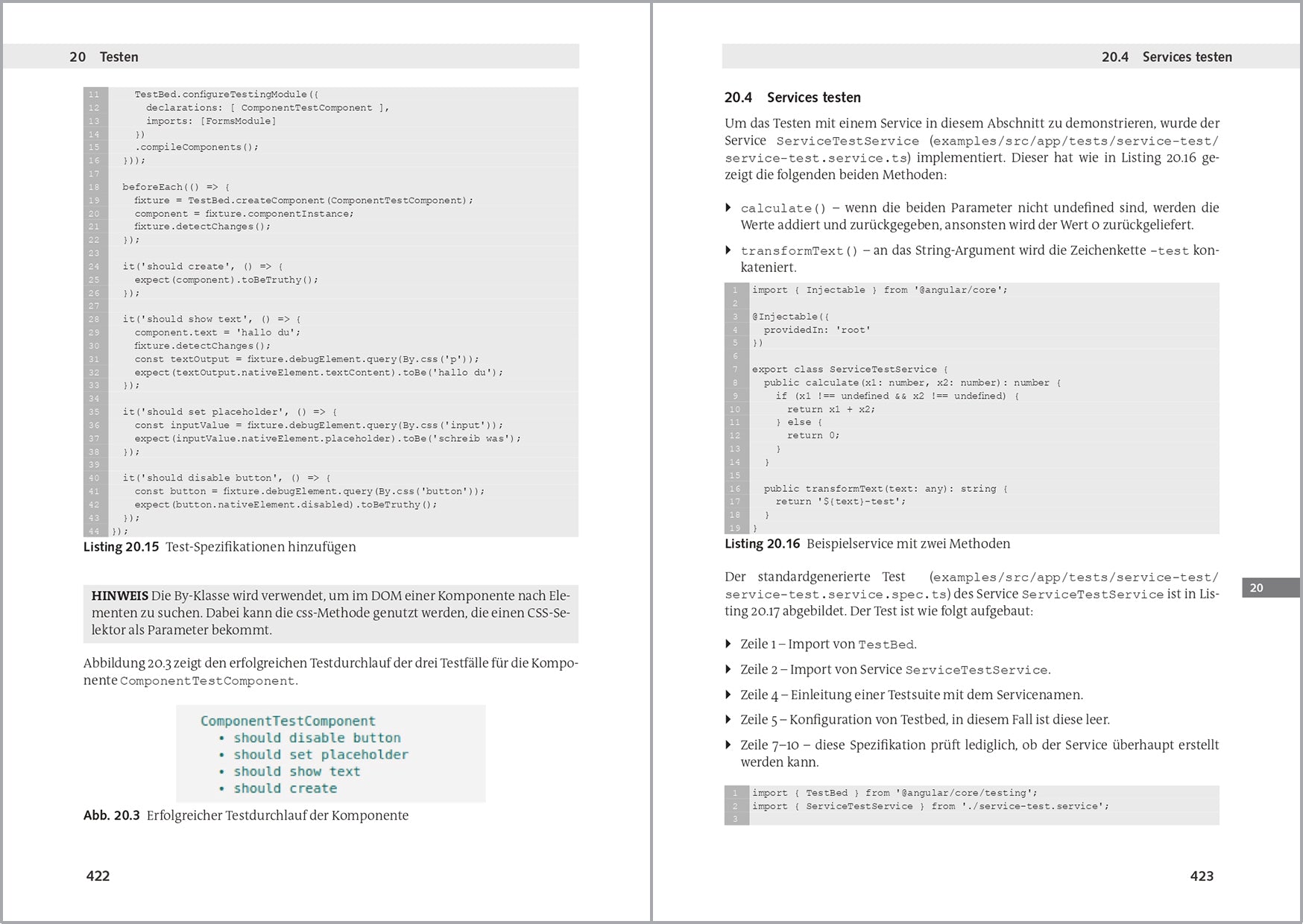Click the bullet beside 'should disable button'
The height and width of the screenshot is (924, 1303).
point(222,738)
